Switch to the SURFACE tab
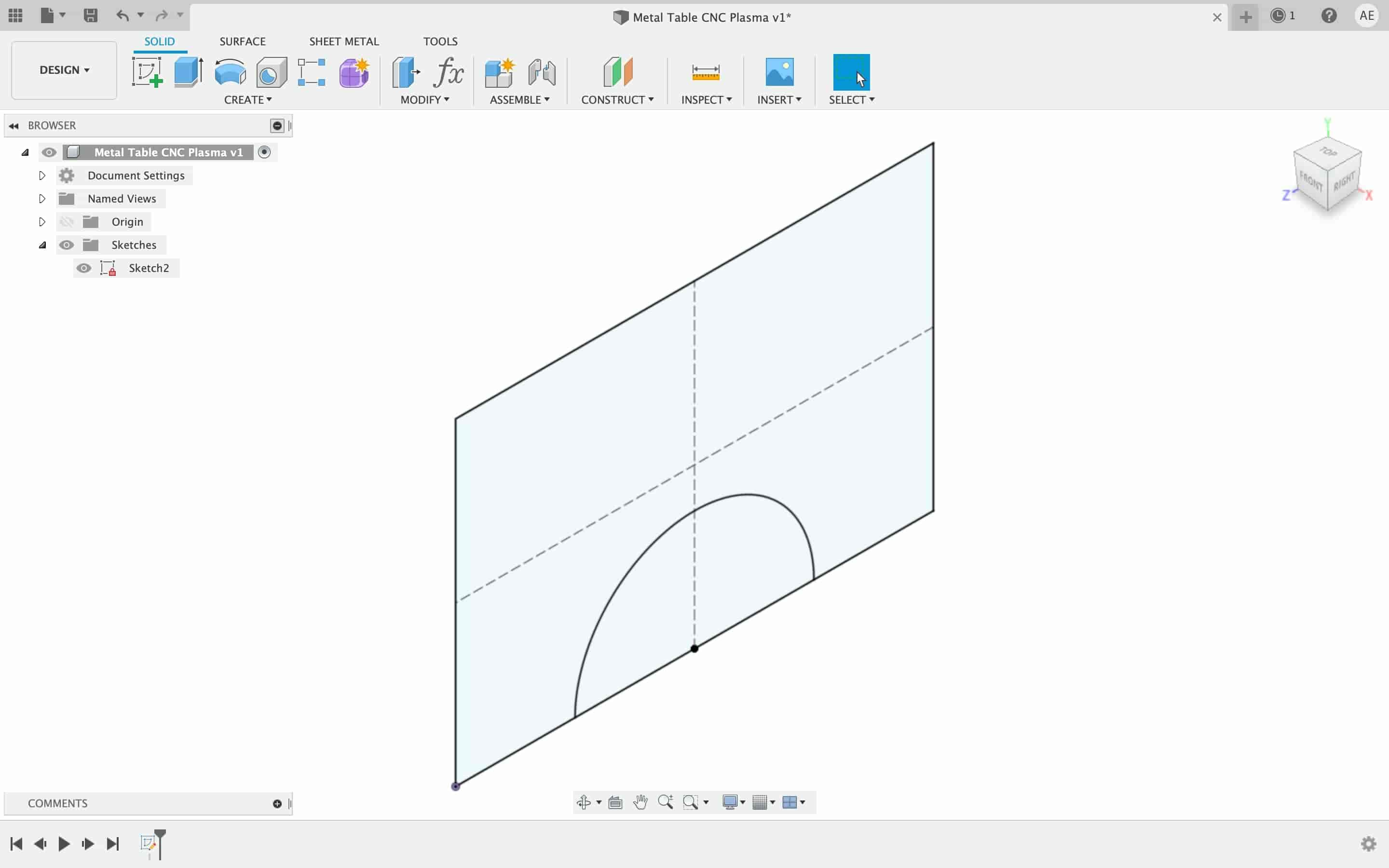Viewport: 1389px width, 868px height. click(x=242, y=41)
